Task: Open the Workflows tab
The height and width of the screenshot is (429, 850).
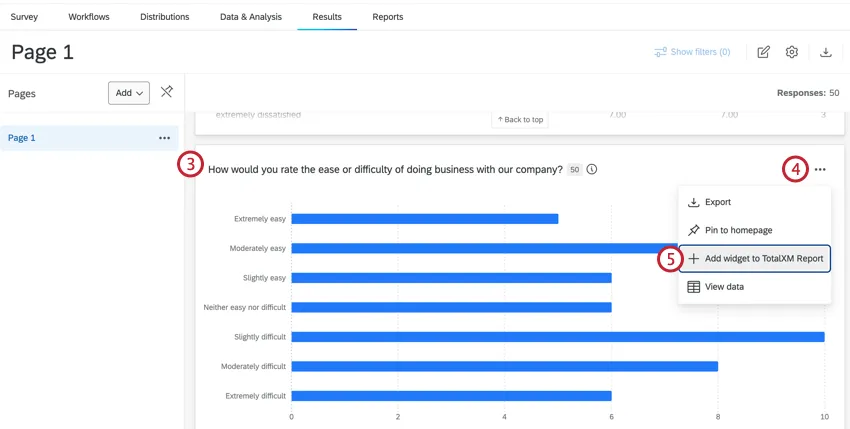Action: [x=89, y=17]
